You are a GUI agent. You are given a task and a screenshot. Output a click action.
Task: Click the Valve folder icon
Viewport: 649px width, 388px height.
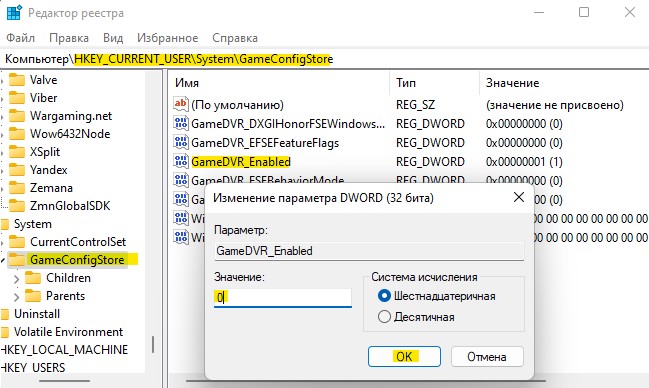tap(17, 80)
